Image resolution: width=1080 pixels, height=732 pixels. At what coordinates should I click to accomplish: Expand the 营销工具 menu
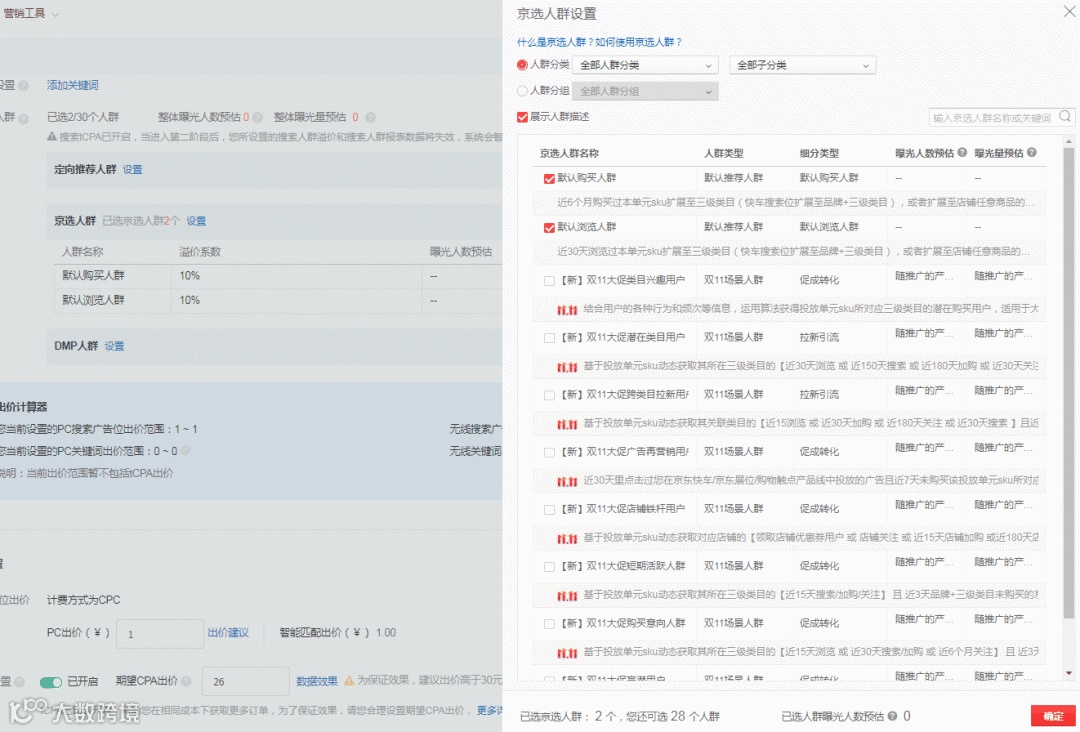[x=30, y=13]
